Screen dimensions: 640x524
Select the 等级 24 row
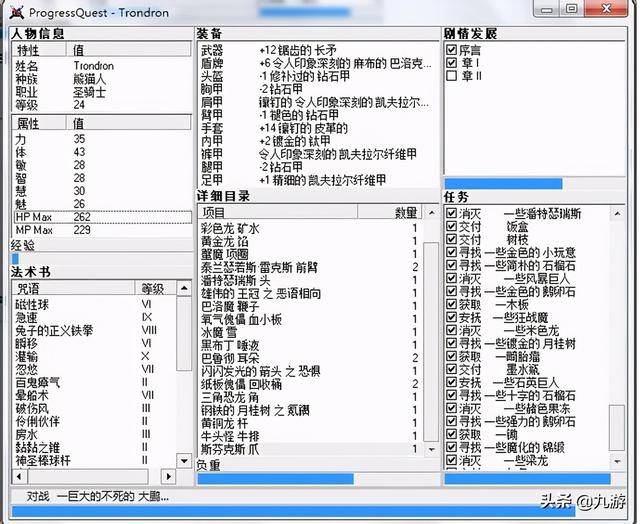pos(102,105)
